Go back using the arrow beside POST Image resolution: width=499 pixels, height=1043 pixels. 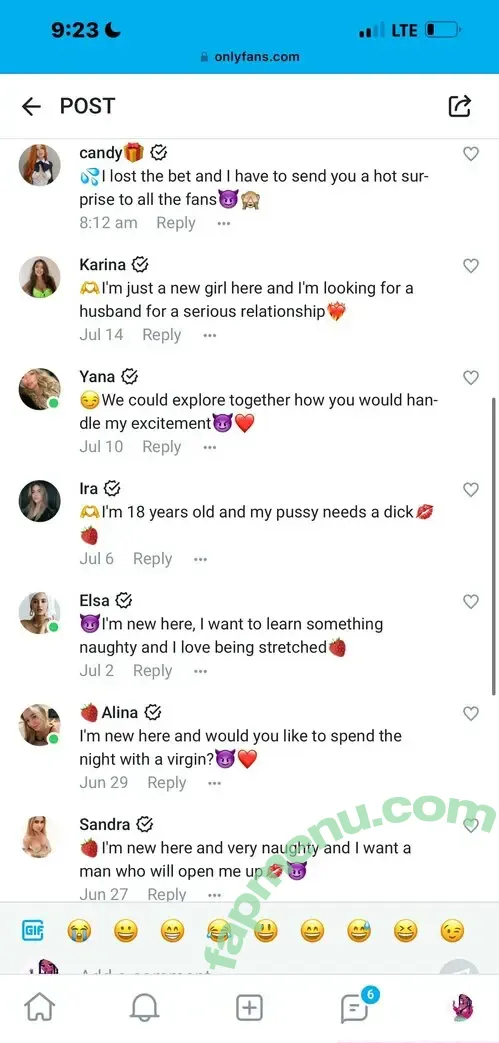click(x=31, y=106)
